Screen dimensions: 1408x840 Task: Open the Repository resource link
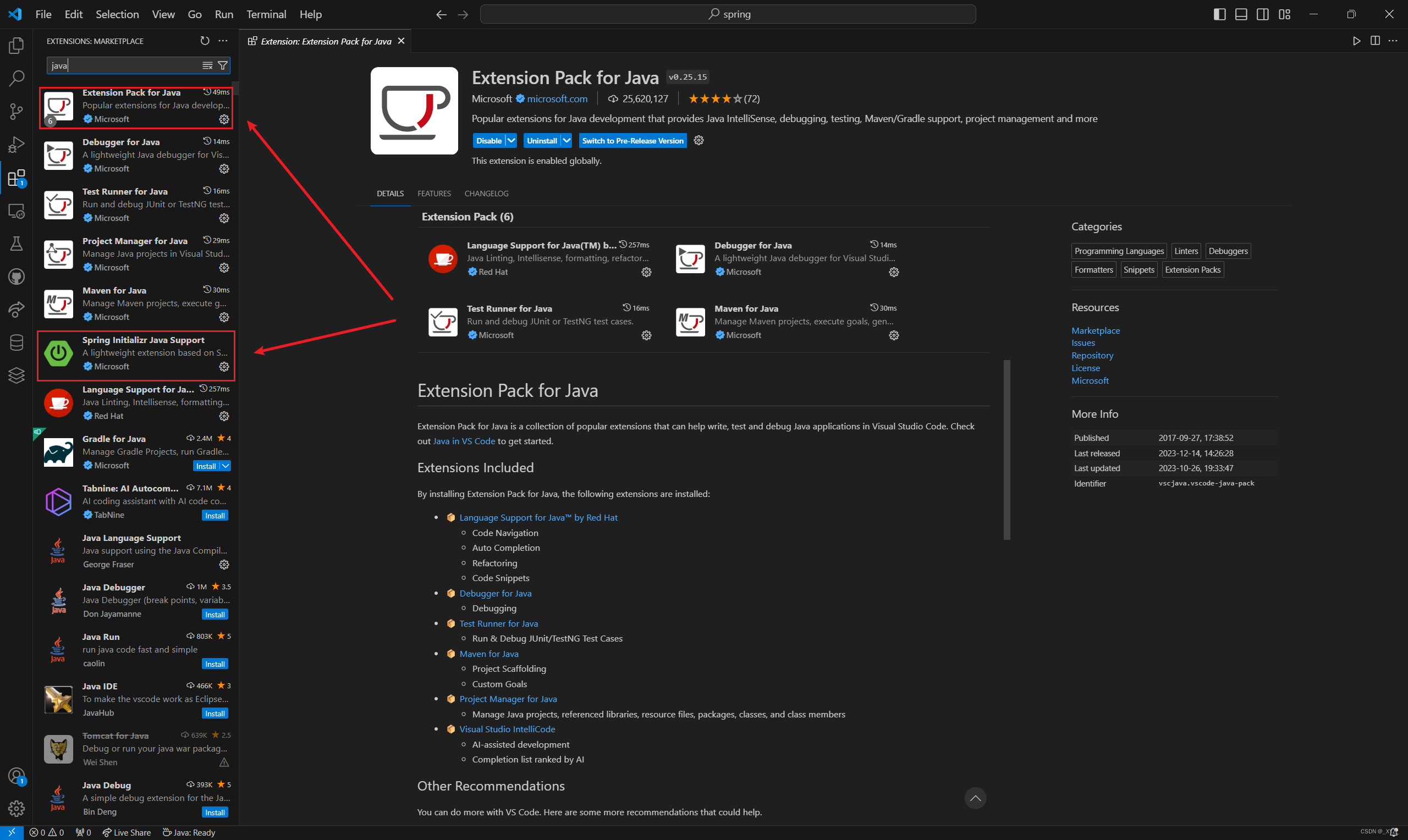(x=1092, y=356)
